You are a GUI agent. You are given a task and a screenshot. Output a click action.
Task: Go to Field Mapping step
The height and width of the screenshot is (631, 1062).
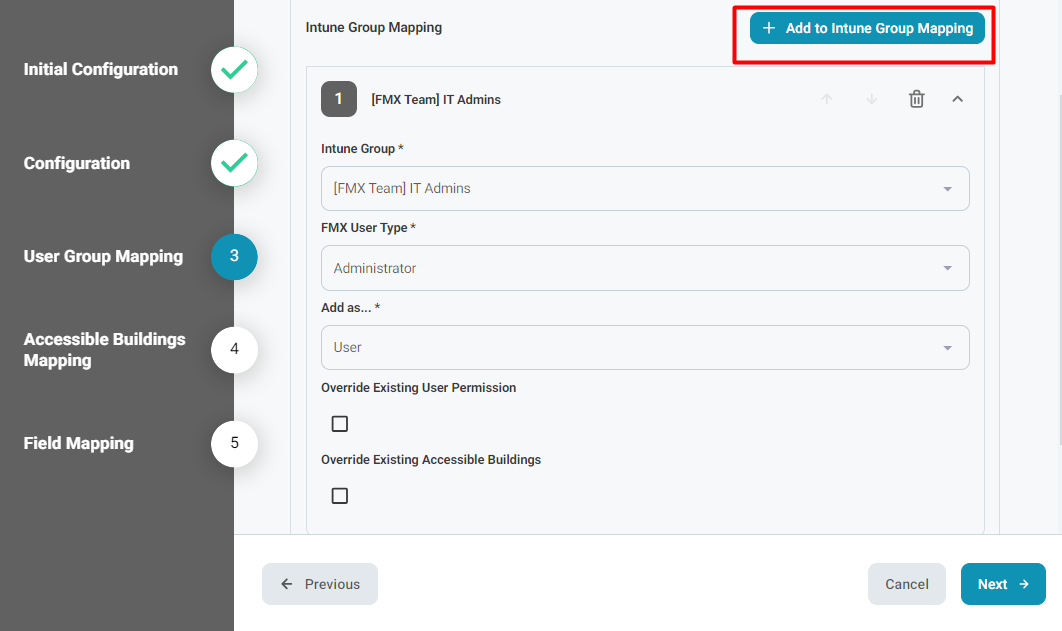79,443
